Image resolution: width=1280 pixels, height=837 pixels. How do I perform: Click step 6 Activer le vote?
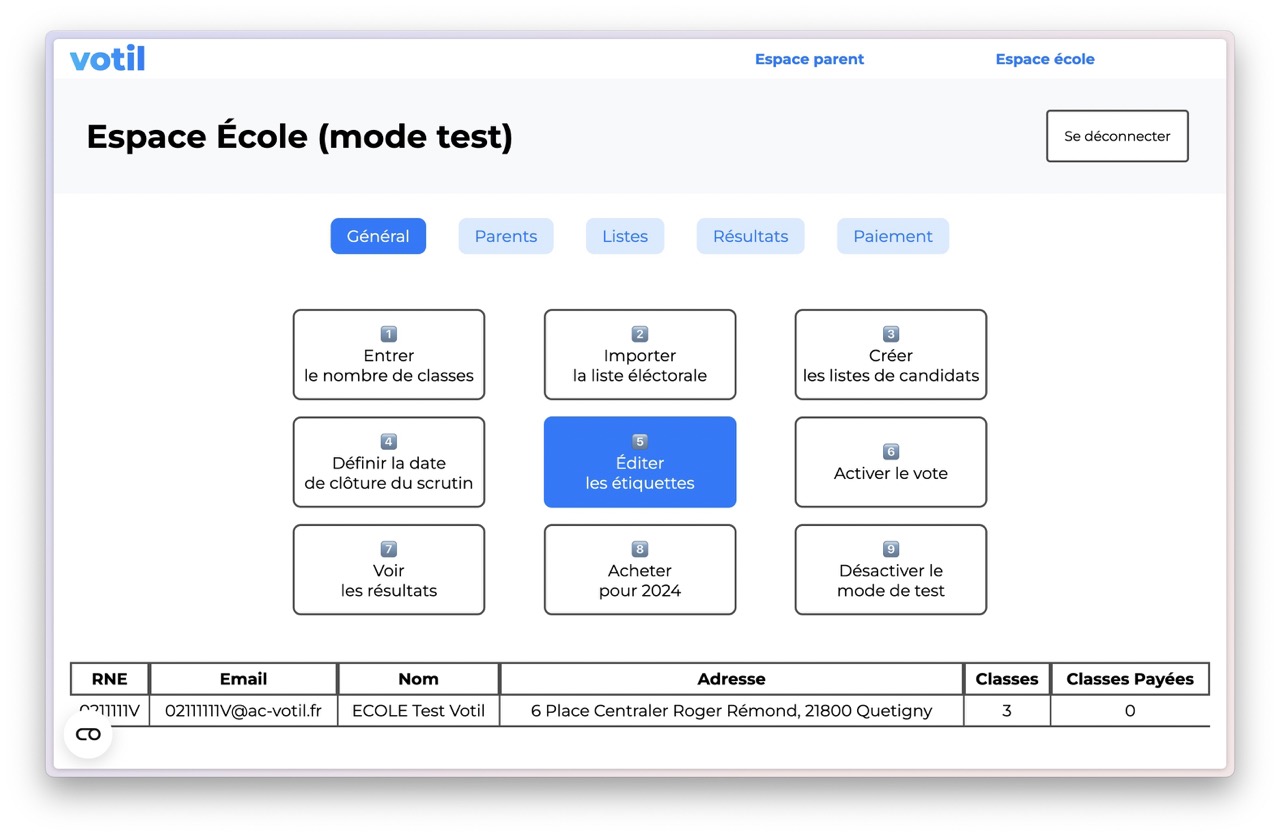(890, 462)
